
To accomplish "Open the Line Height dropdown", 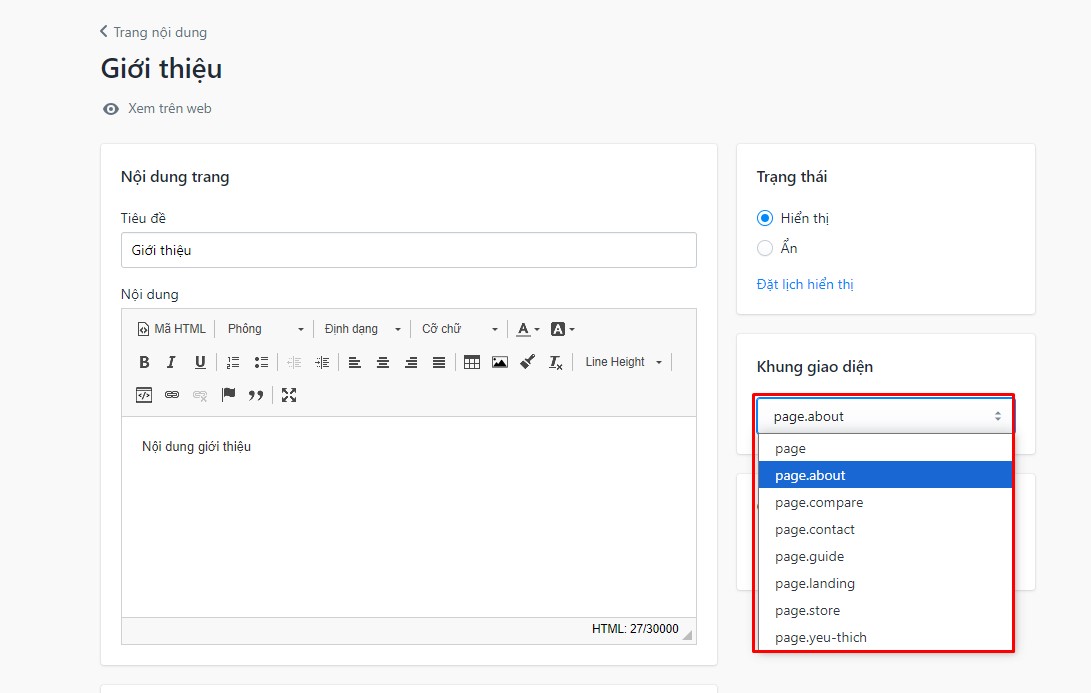I will (x=623, y=362).
